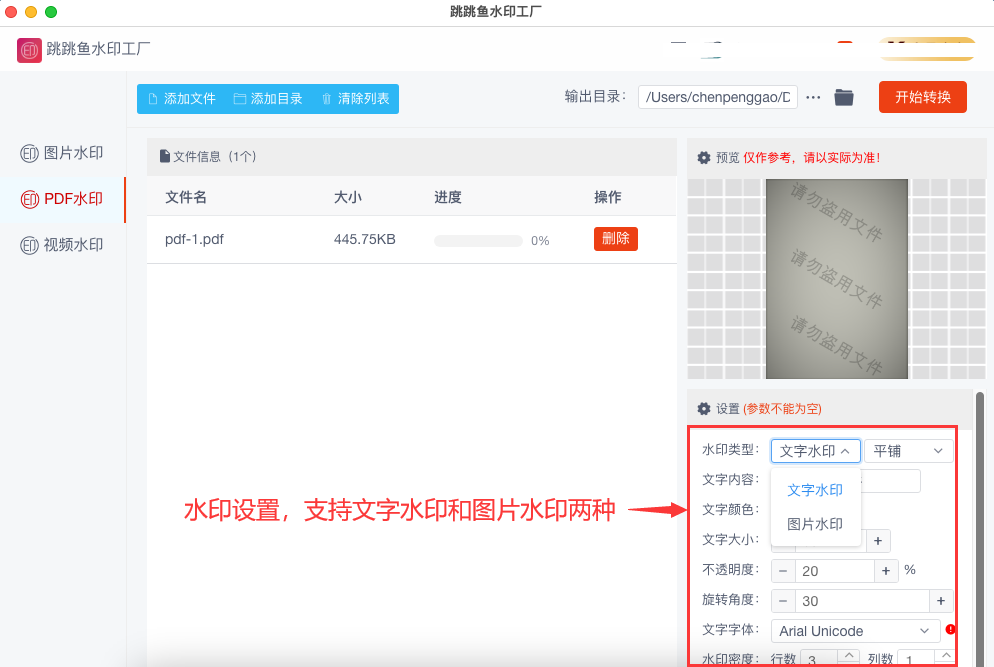The height and width of the screenshot is (667, 994).
Task: Increase rotation angle with the plus button
Action: 940,601
